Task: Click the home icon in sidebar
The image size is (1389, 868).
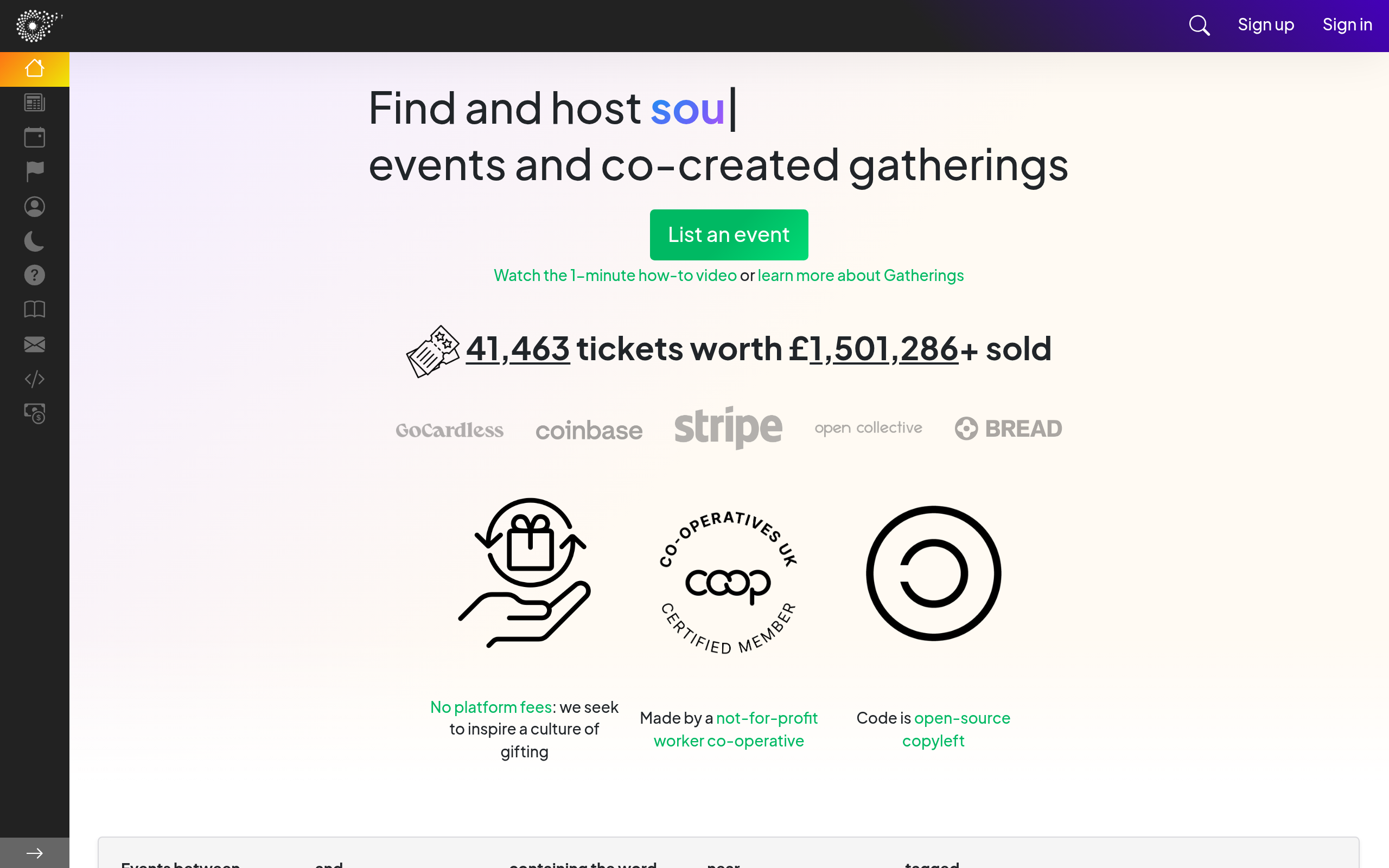Action: pyautogui.click(x=34, y=68)
